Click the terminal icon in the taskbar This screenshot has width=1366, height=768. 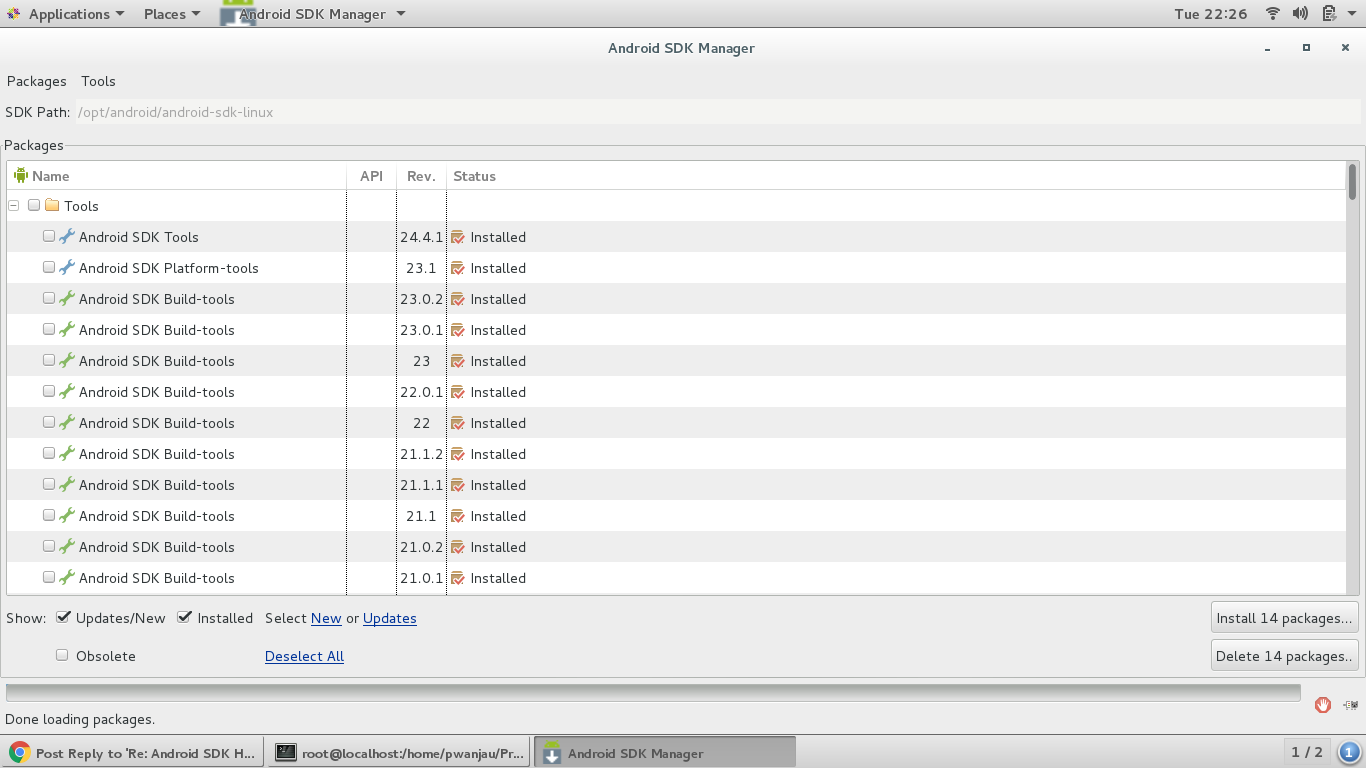point(286,753)
